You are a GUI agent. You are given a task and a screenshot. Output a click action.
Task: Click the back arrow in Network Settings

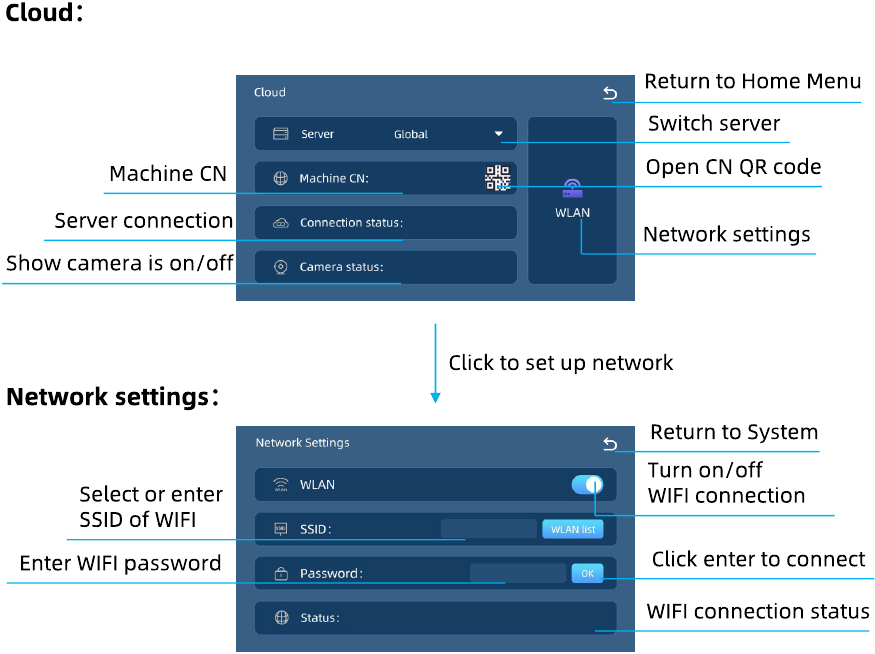tap(610, 444)
